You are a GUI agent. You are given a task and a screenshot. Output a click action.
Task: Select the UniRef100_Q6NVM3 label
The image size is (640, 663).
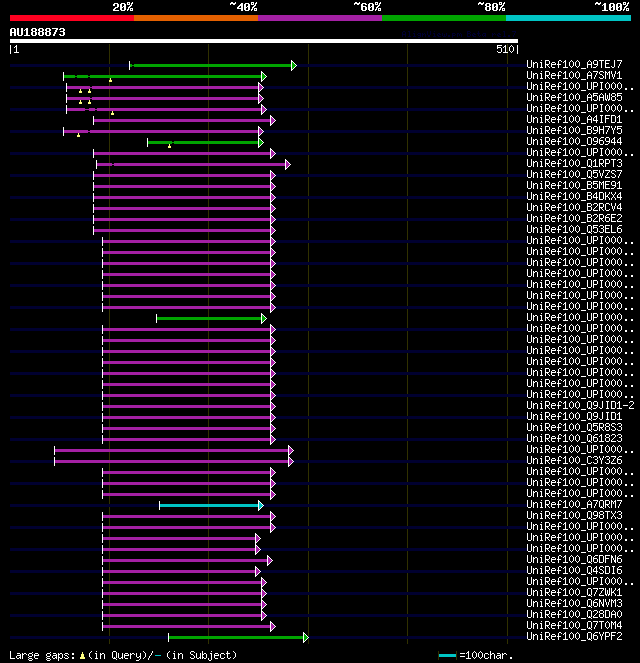(574, 603)
